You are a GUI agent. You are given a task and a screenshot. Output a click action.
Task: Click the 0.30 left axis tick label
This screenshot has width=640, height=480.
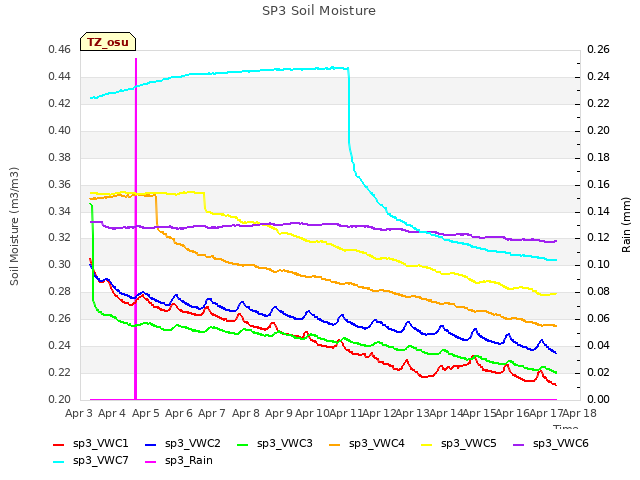60,264
